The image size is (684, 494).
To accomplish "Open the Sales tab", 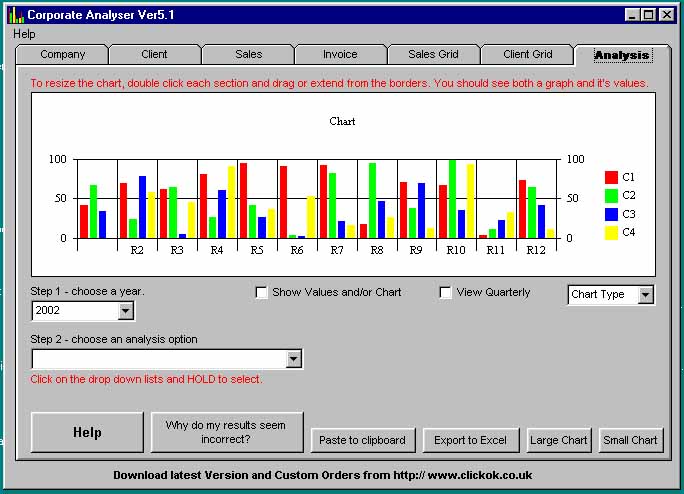I will [249, 55].
